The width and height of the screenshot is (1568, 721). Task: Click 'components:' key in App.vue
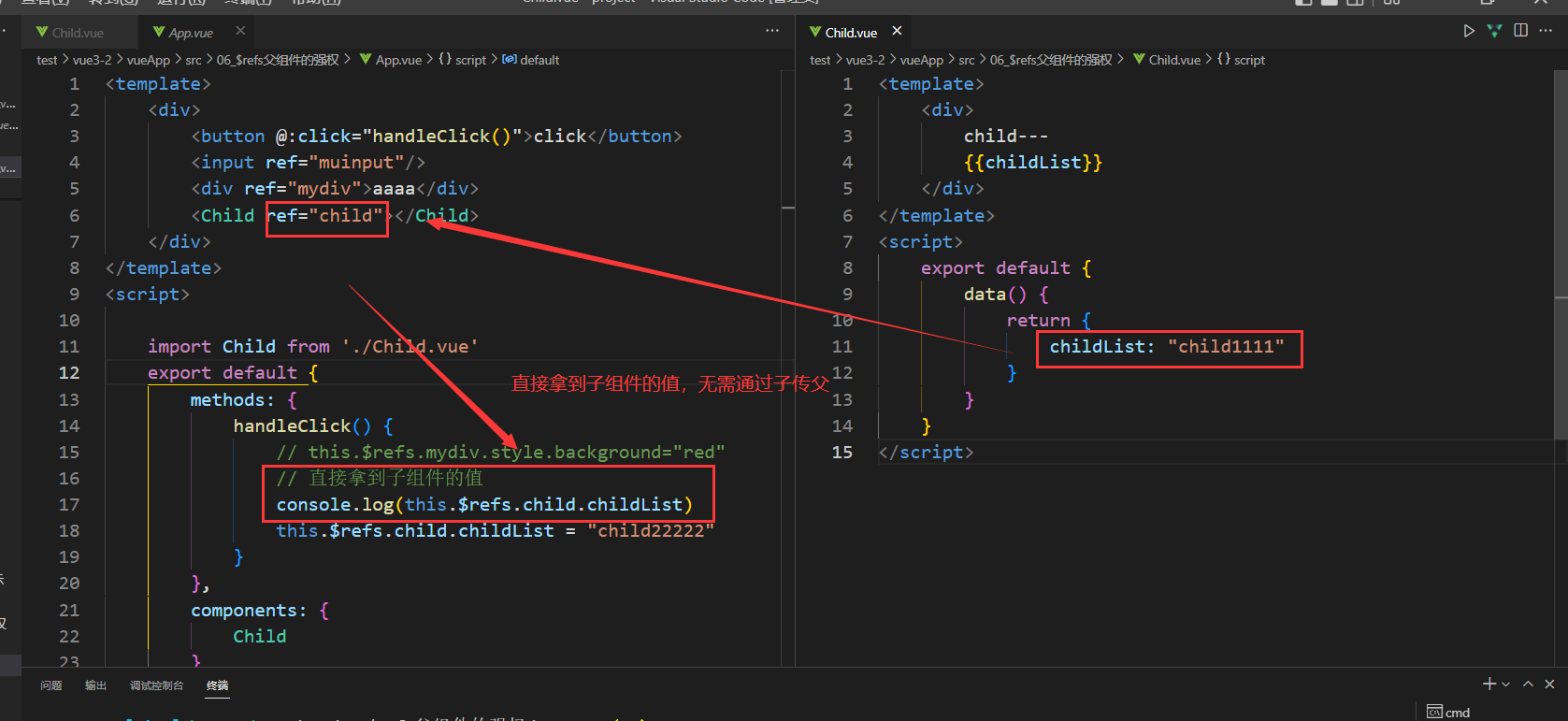(249, 610)
